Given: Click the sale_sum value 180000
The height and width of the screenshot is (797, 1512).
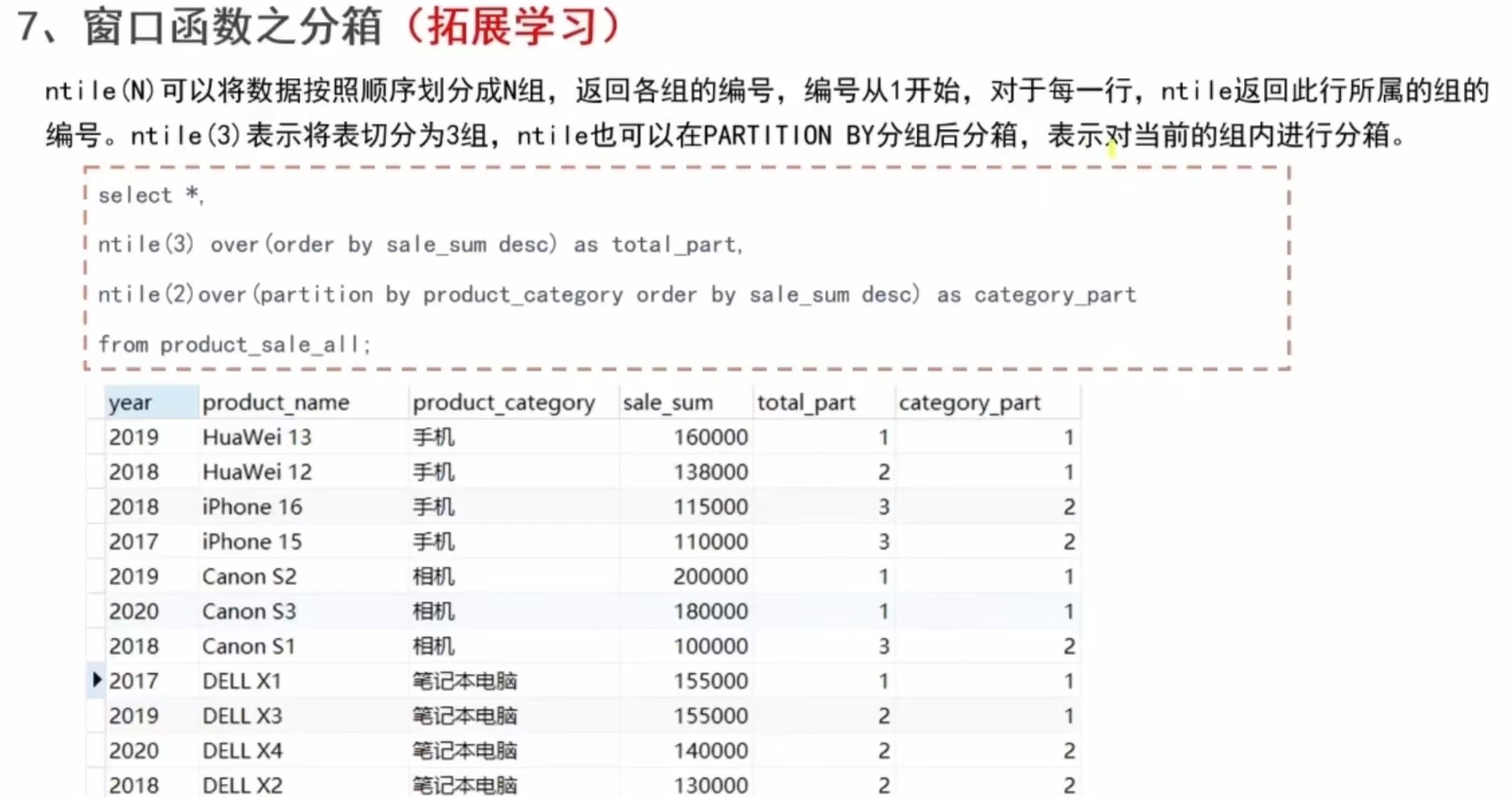Looking at the screenshot, I should (711, 611).
